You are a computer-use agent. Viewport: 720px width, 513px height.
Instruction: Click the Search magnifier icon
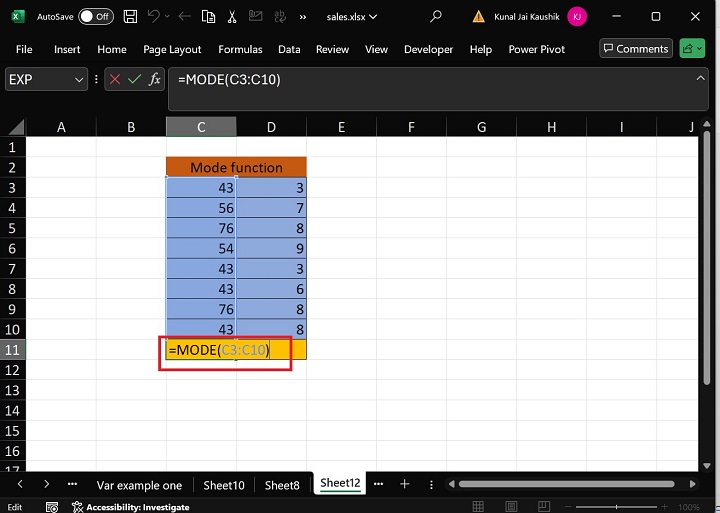pyautogui.click(x=435, y=17)
